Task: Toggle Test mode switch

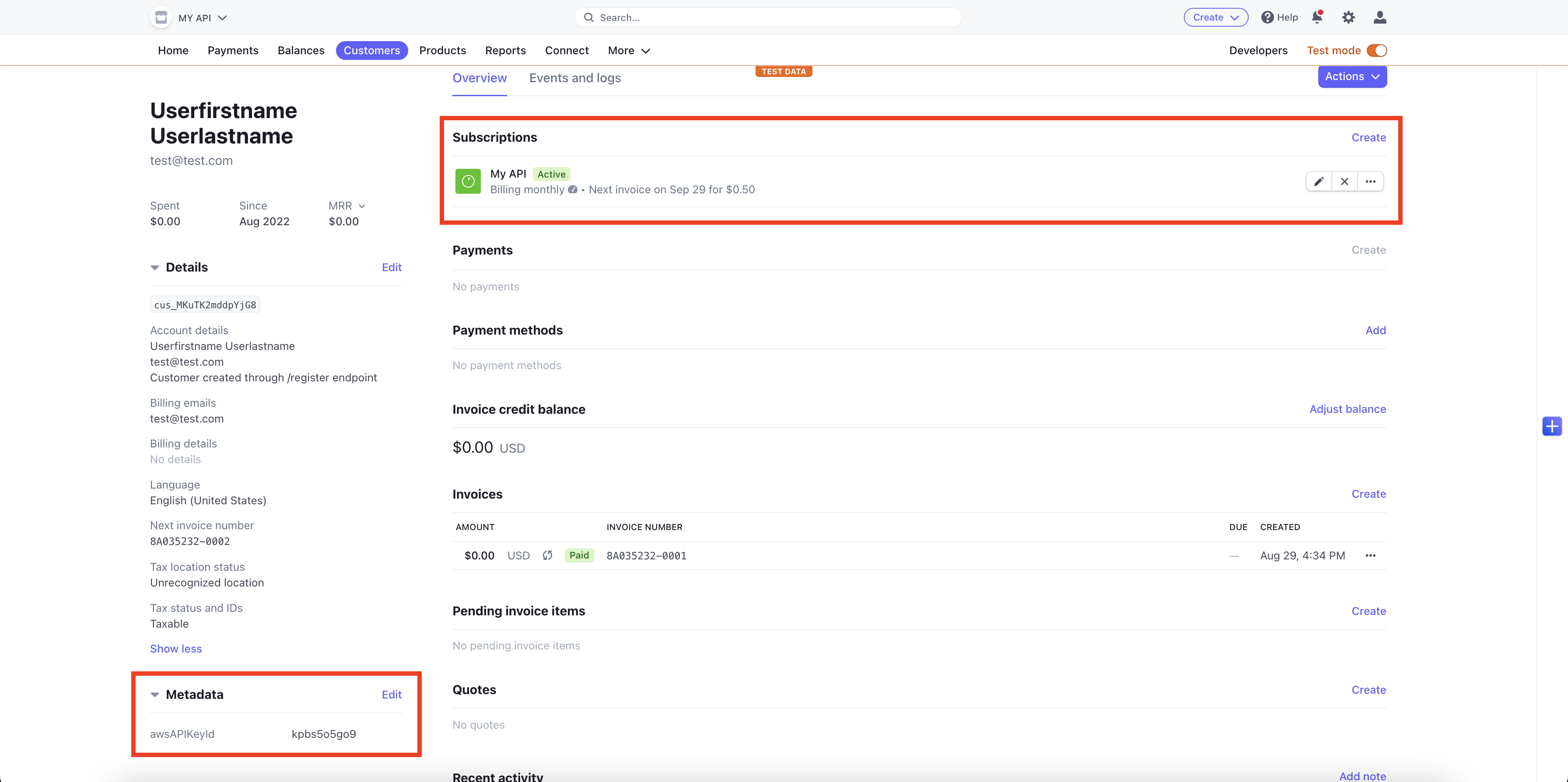Action: coord(1376,50)
